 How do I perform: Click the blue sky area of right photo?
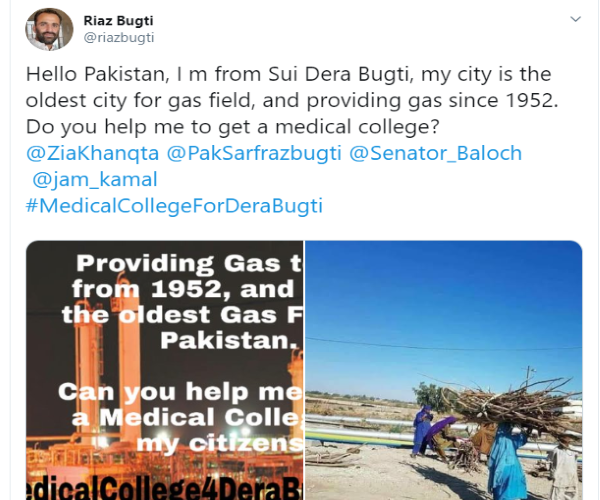pos(443,298)
